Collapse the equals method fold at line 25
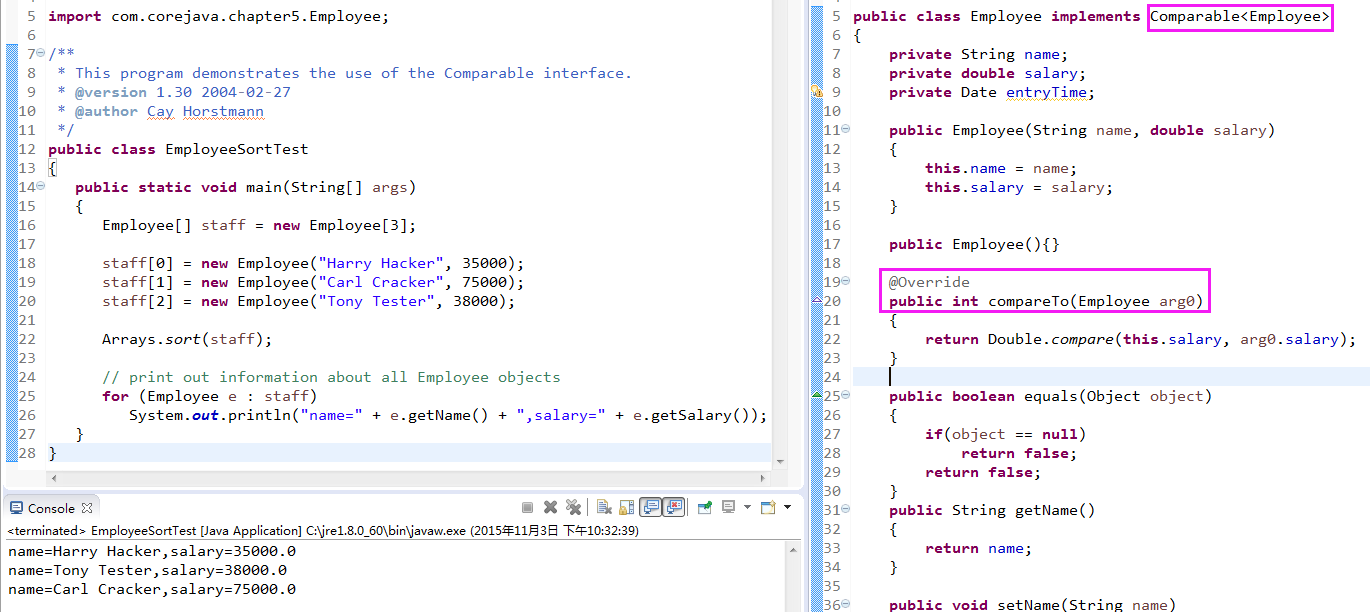This screenshot has width=1370, height=612. point(846,396)
